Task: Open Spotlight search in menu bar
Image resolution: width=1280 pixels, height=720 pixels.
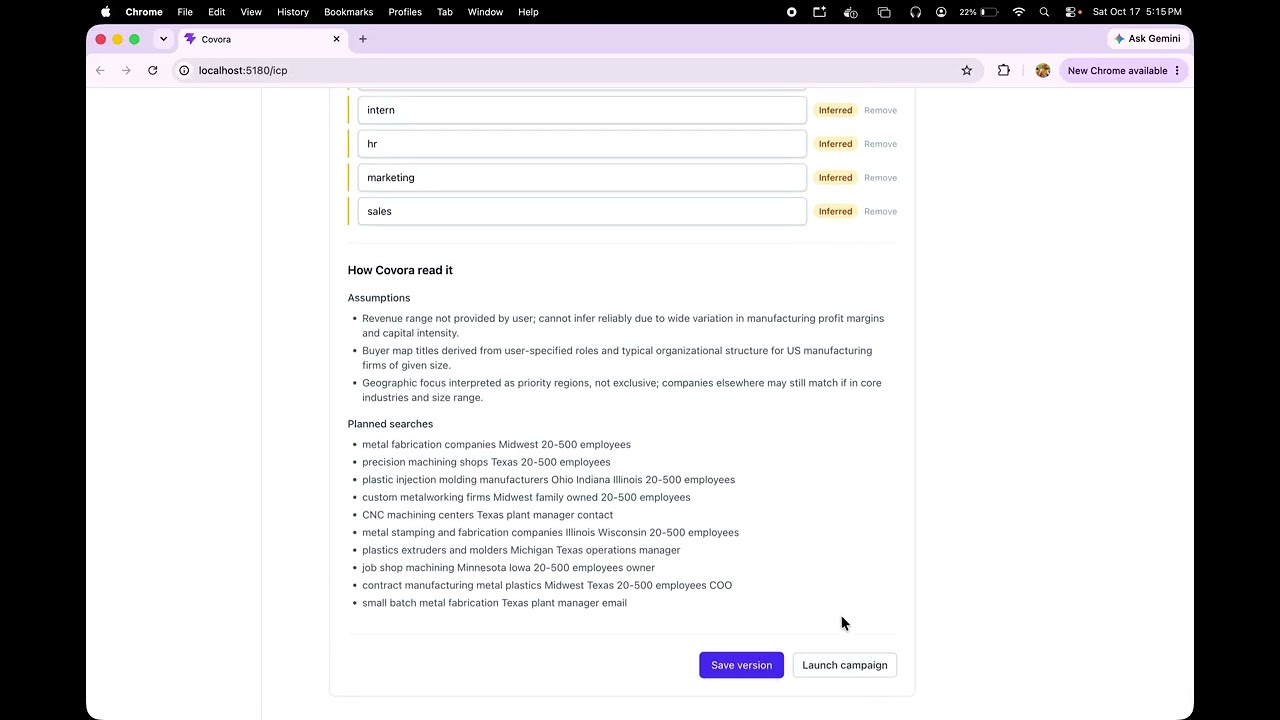Action: tap(1044, 12)
